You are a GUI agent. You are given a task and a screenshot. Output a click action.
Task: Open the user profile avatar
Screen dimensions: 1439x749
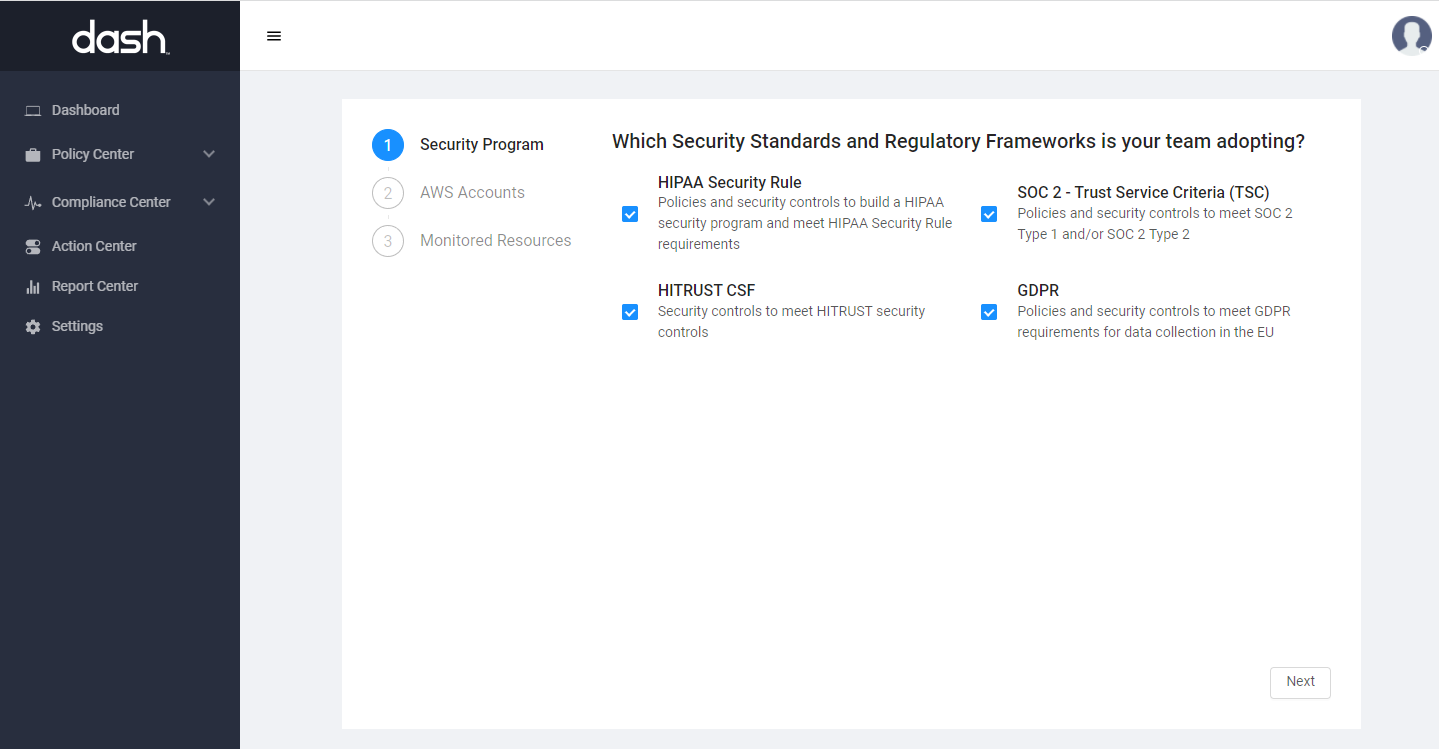pyautogui.click(x=1411, y=36)
